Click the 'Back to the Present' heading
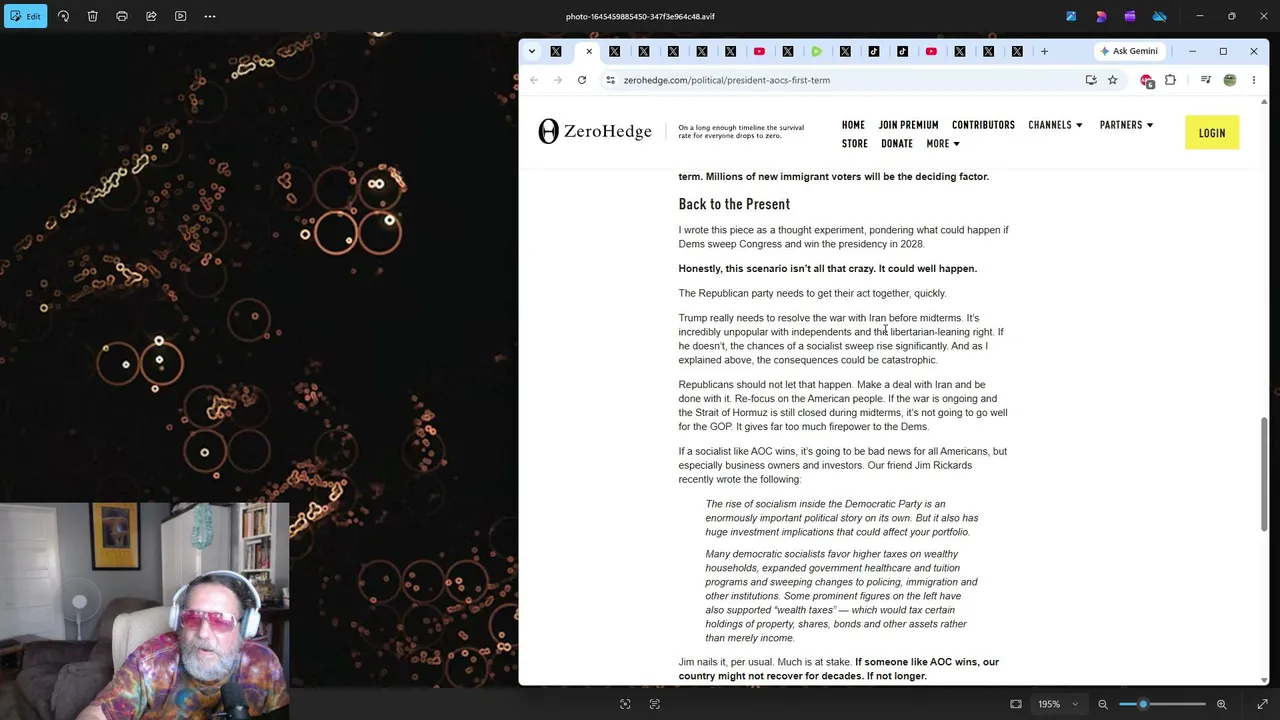 pos(734,204)
